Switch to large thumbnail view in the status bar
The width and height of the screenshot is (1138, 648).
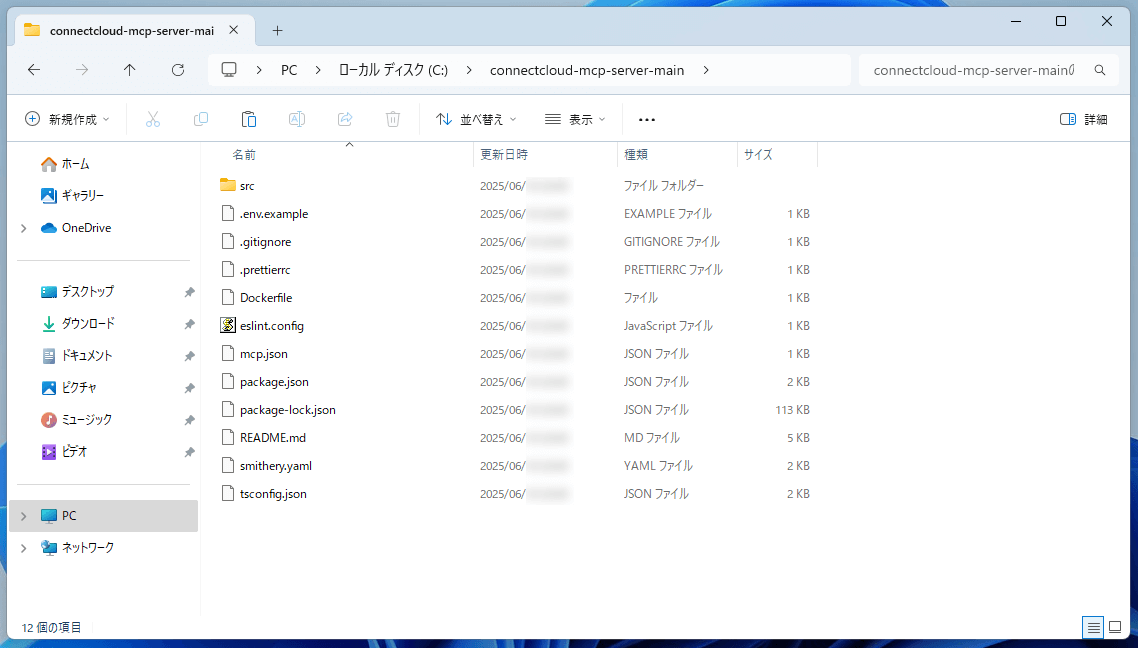coord(1114,627)
